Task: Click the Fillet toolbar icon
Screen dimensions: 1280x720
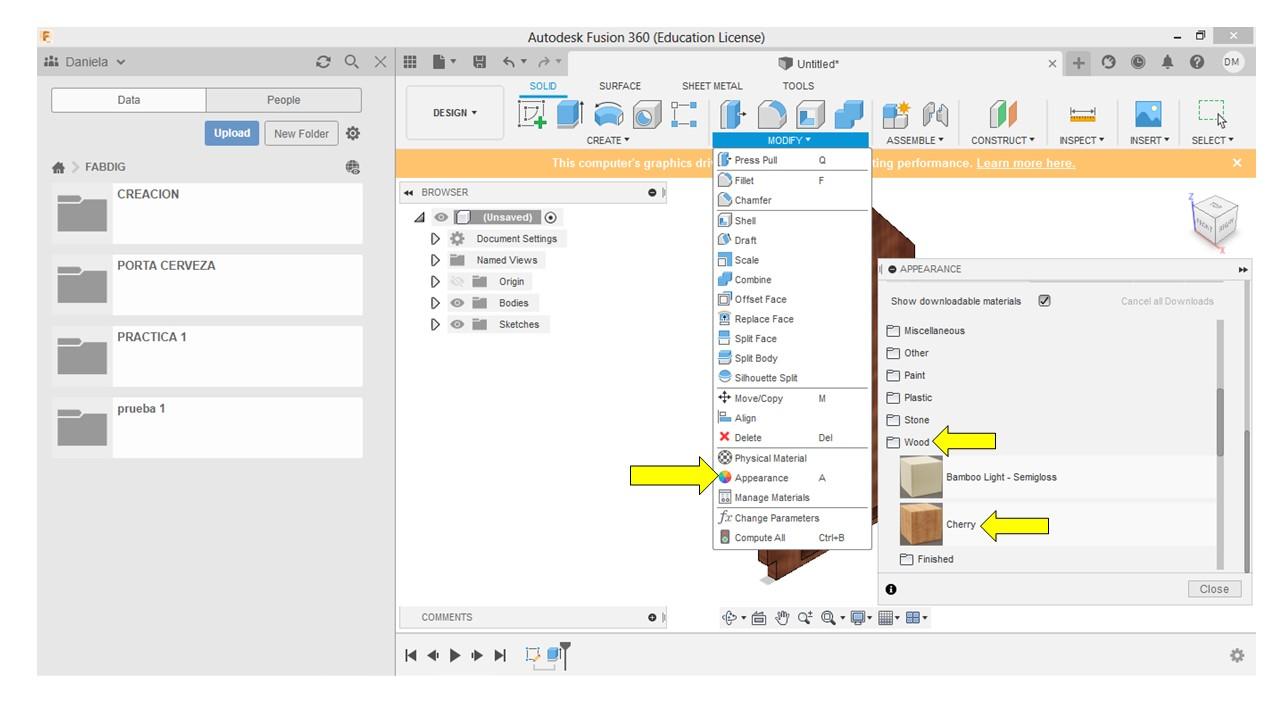Action: tap(772, 115)
